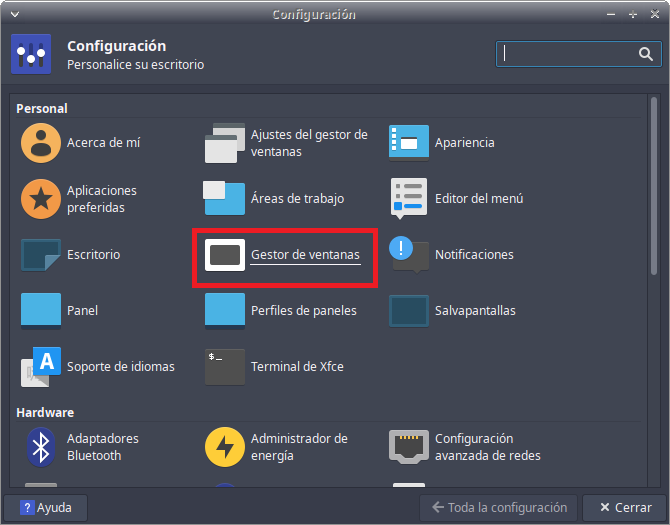
Task: Open the Acerca de mí icon
Action: (41, 143)
